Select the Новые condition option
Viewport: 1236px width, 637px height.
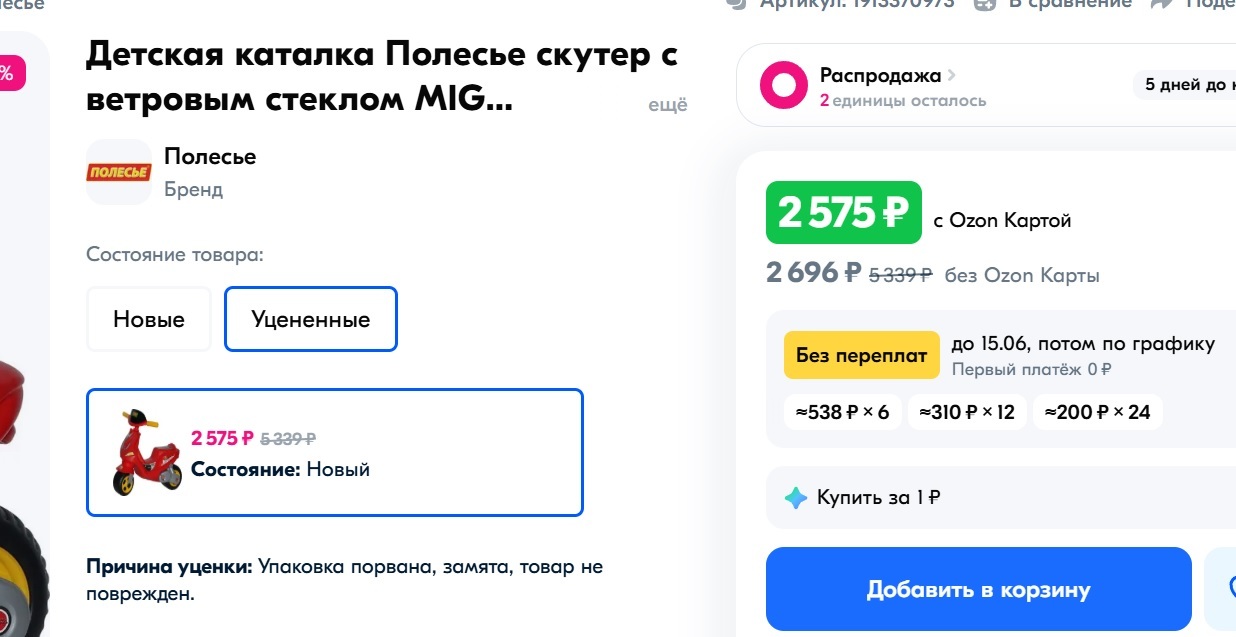tap(149, 319)
